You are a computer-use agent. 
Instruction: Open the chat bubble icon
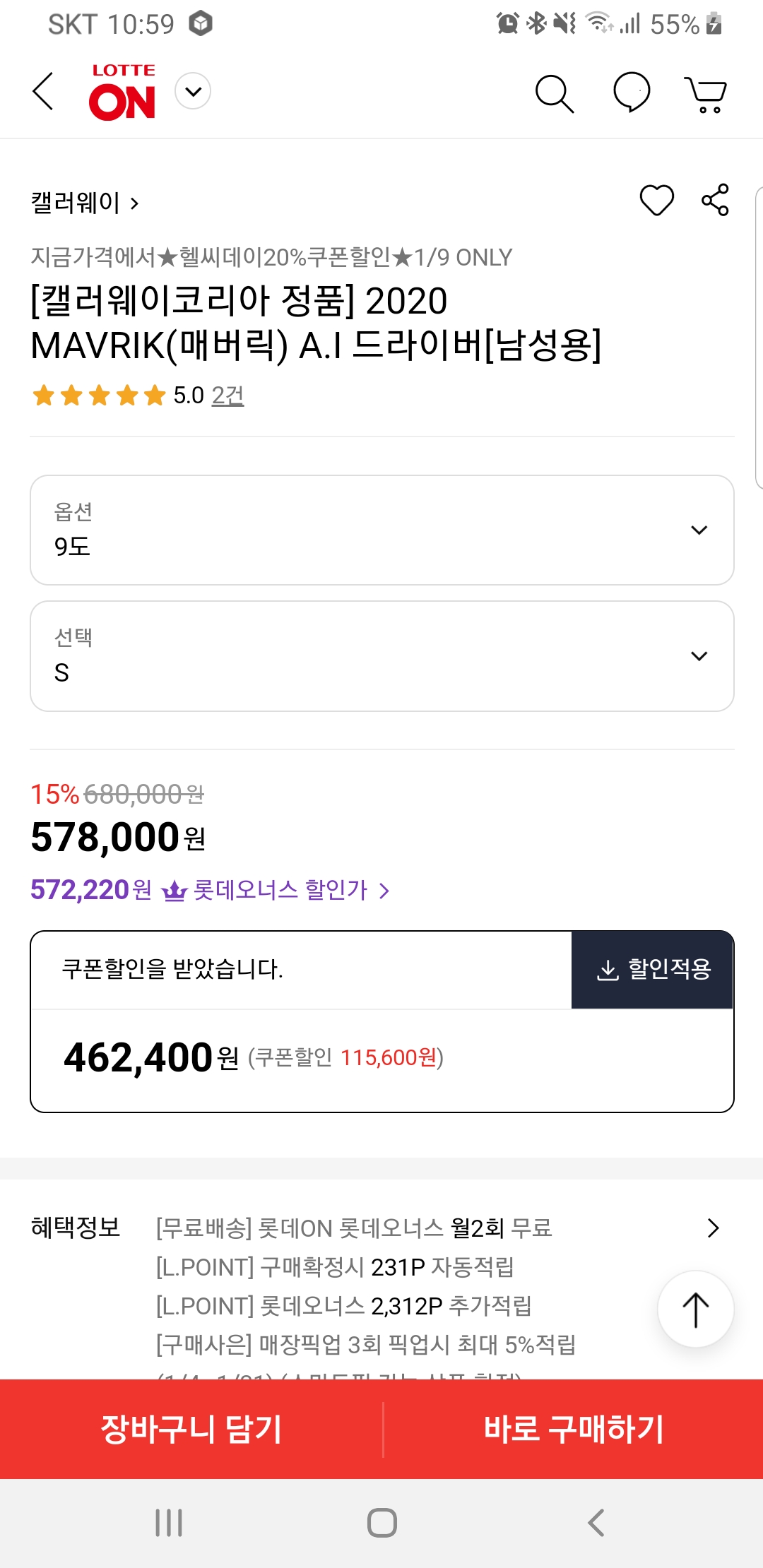(631, 93)
